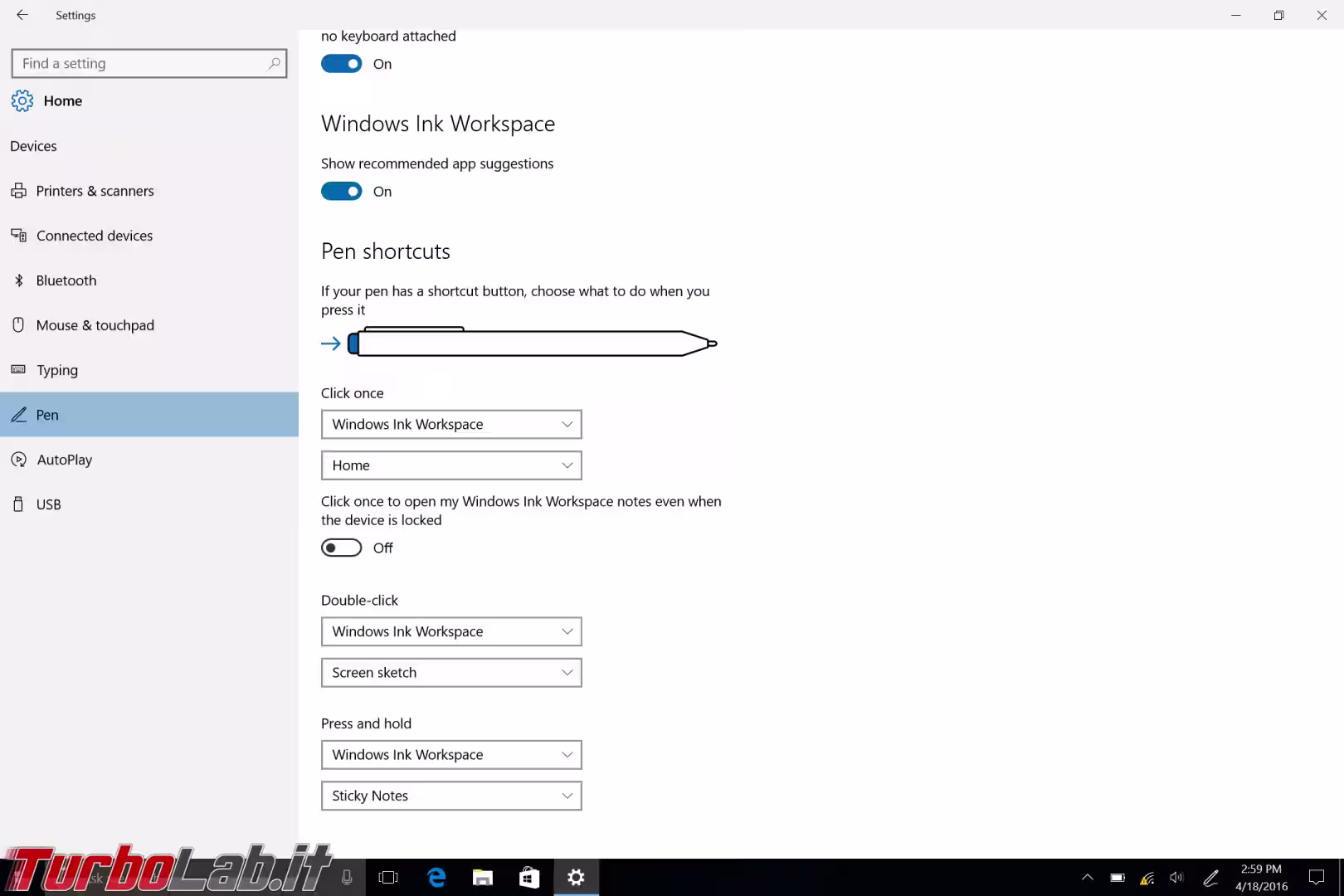This screenshot has width=1344, height=896.
Task: Click the Home gear icon
Action: pyautogui.click(x=22, y=101)
